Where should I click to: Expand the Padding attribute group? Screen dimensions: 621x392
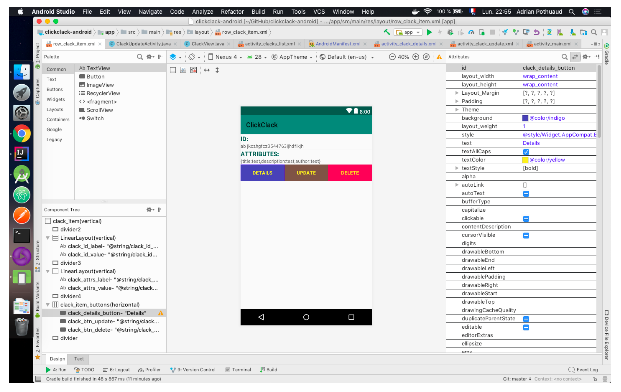(457, 101)
